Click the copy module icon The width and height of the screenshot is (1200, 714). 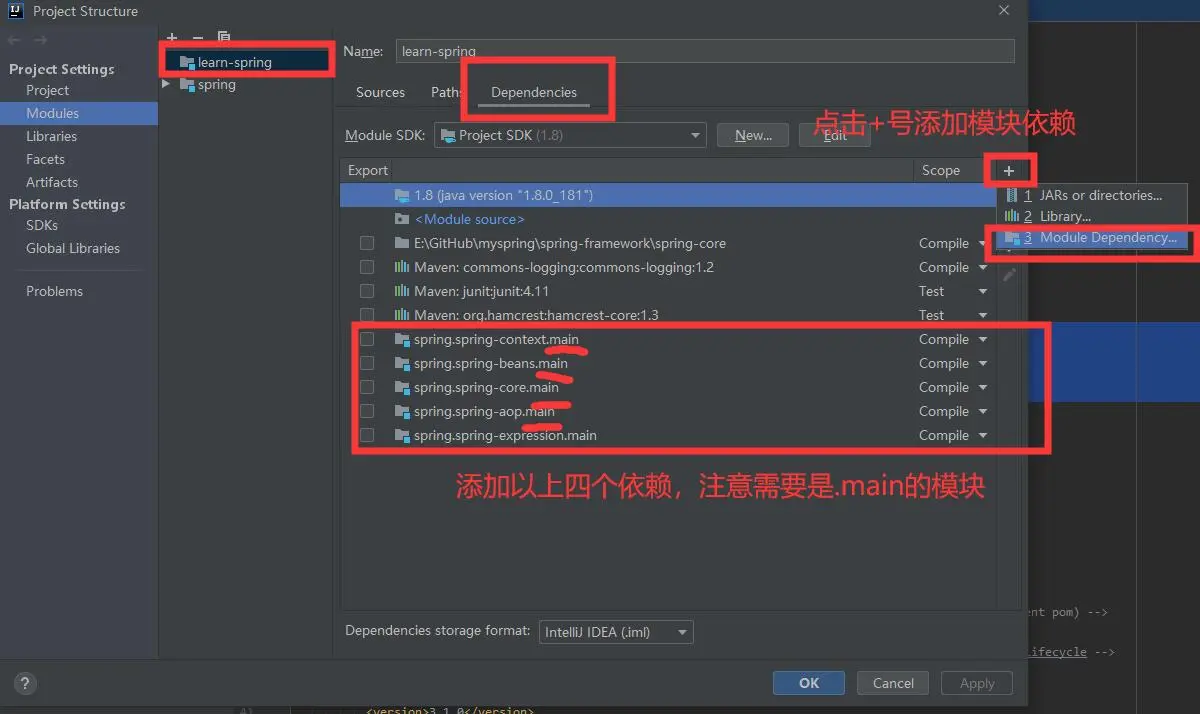pos(224,37)
